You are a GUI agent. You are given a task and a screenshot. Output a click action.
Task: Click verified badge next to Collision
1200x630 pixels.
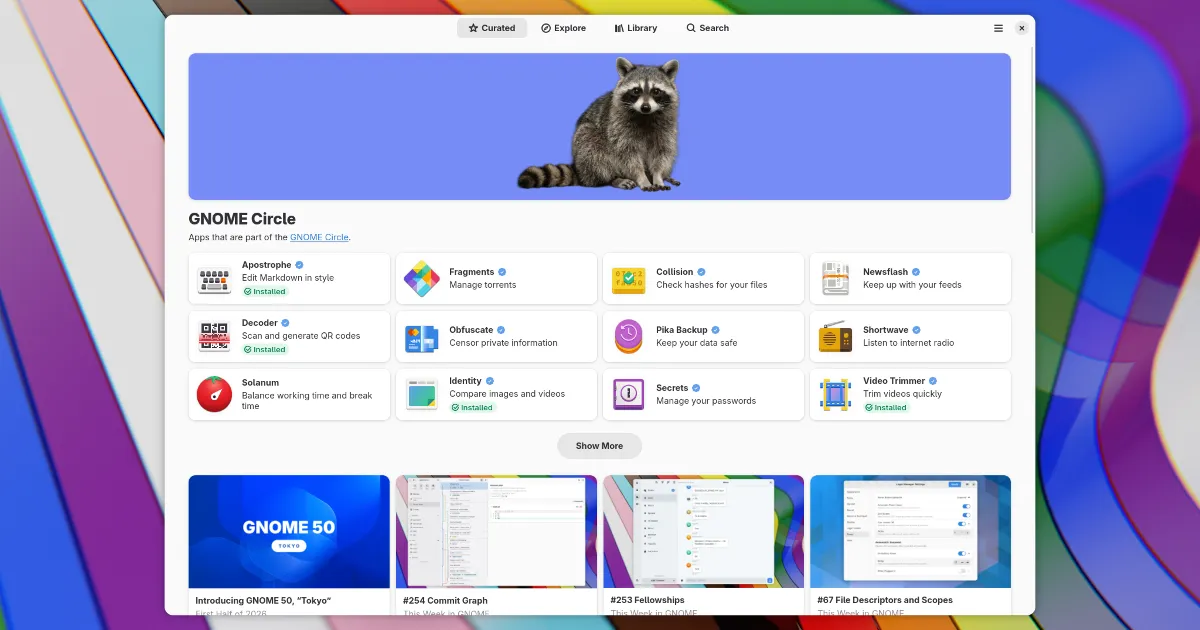coord(701,272)
